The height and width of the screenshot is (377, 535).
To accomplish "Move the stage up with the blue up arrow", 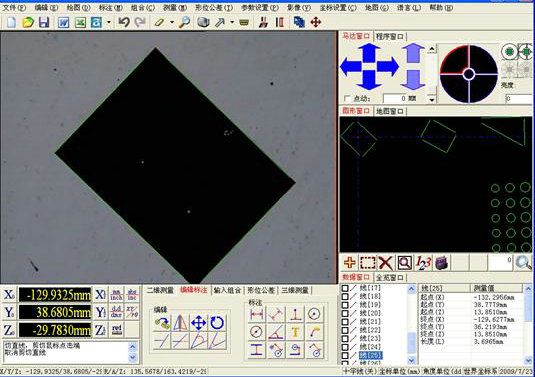I will [x=369, y=53].
